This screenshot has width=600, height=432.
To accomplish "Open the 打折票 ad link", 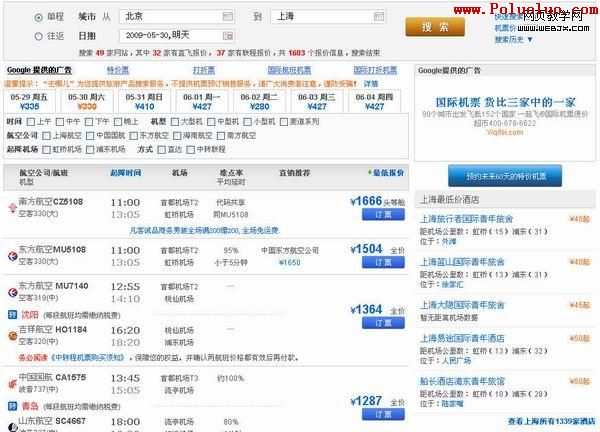I will (x=204, y=70).
